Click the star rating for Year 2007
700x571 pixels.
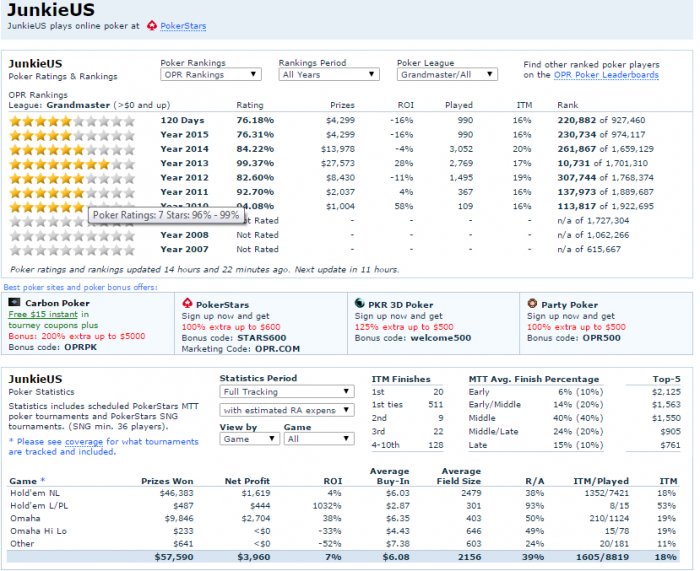click(71, 249)
